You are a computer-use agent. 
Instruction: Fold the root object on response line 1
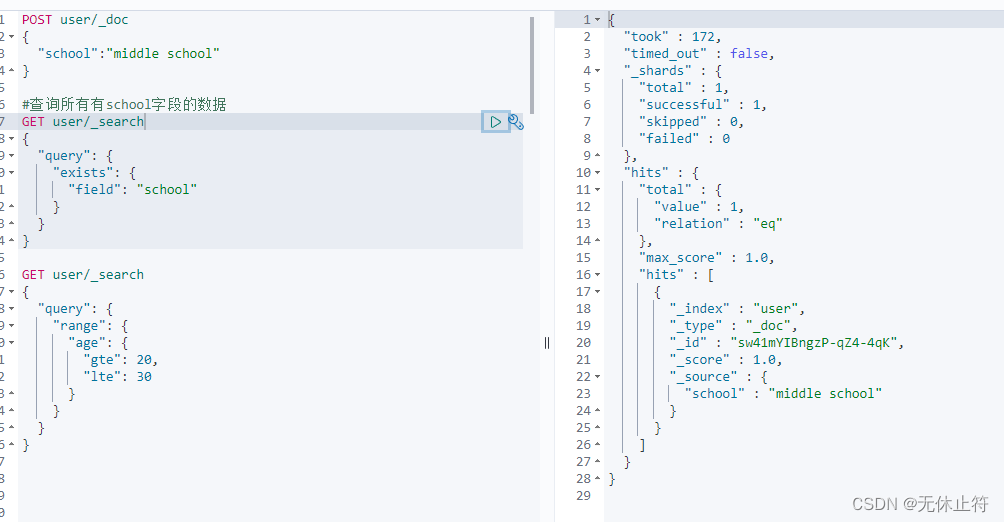coord(598,20)
